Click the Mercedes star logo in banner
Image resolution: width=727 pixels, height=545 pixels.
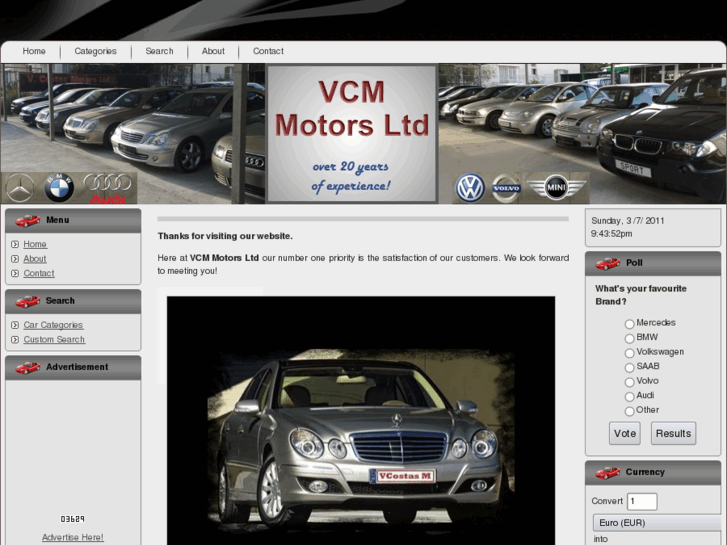[19, 188]
